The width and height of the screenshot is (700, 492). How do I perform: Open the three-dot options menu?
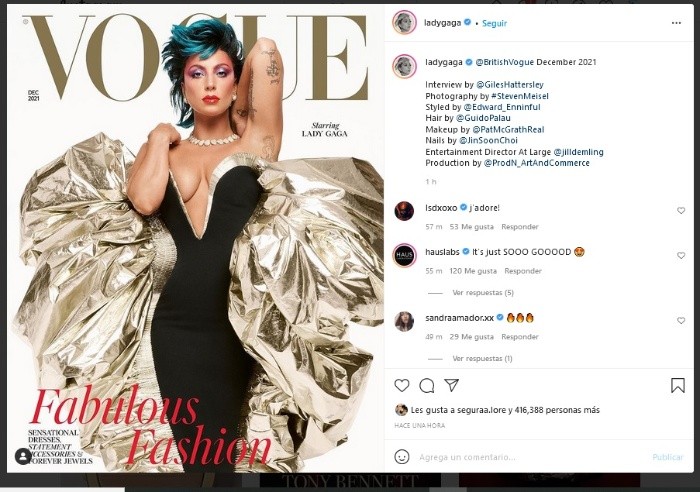[676, 23]
